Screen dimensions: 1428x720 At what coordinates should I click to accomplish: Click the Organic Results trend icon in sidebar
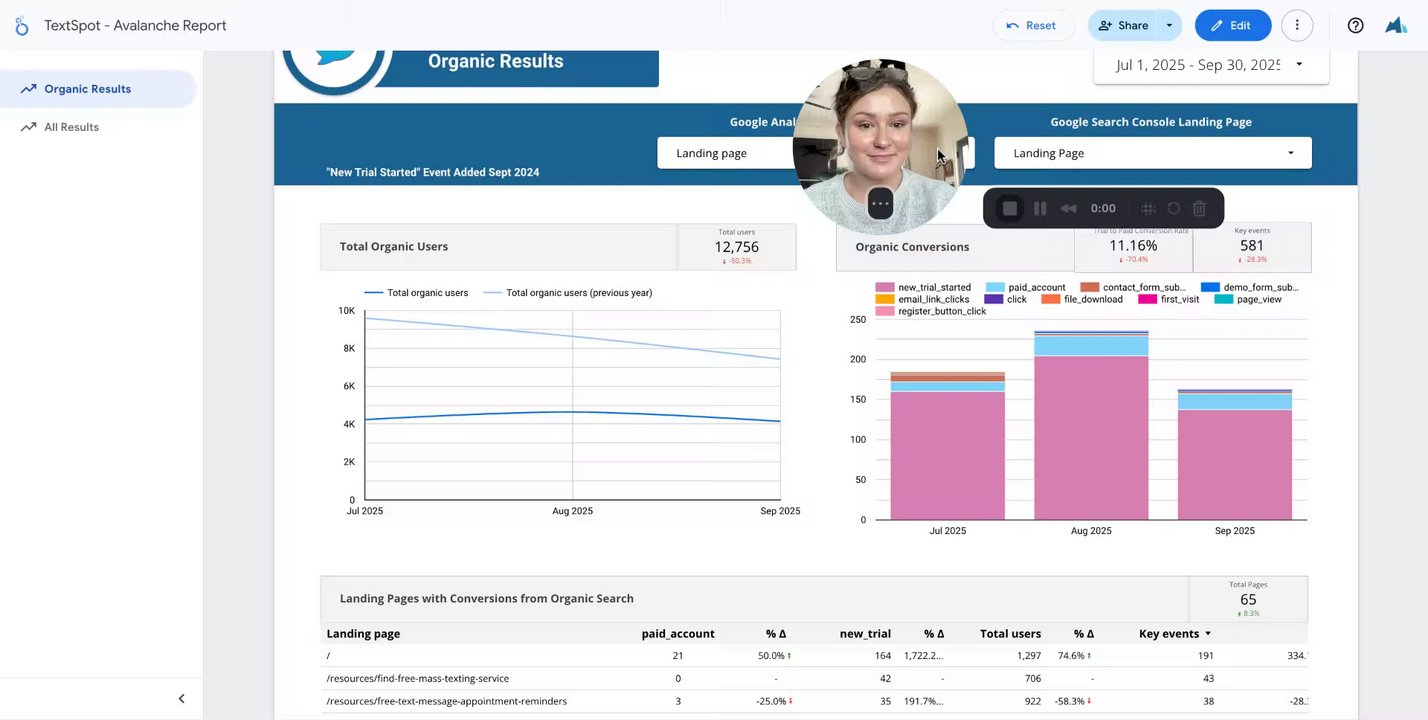click(x=28, y=89)
